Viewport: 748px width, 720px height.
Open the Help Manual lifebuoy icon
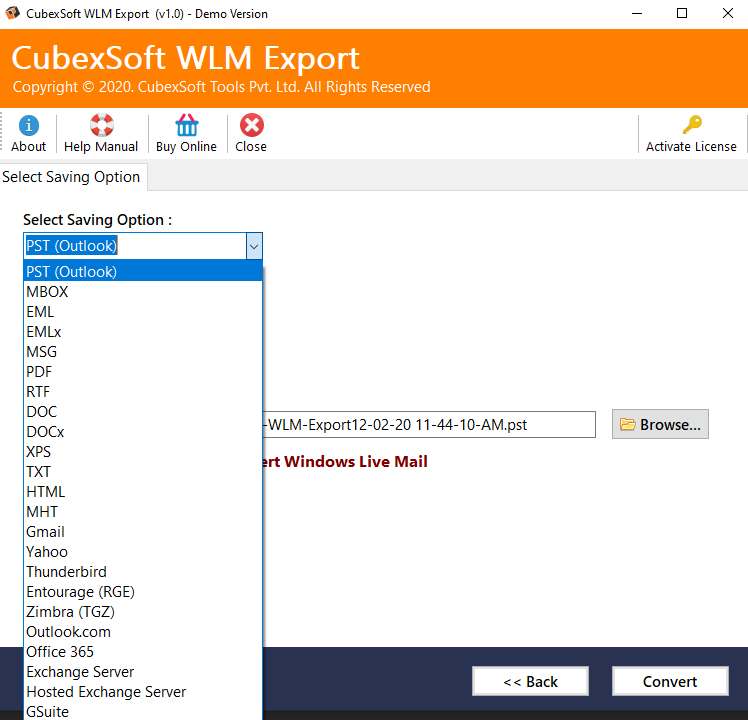point(101,126)
